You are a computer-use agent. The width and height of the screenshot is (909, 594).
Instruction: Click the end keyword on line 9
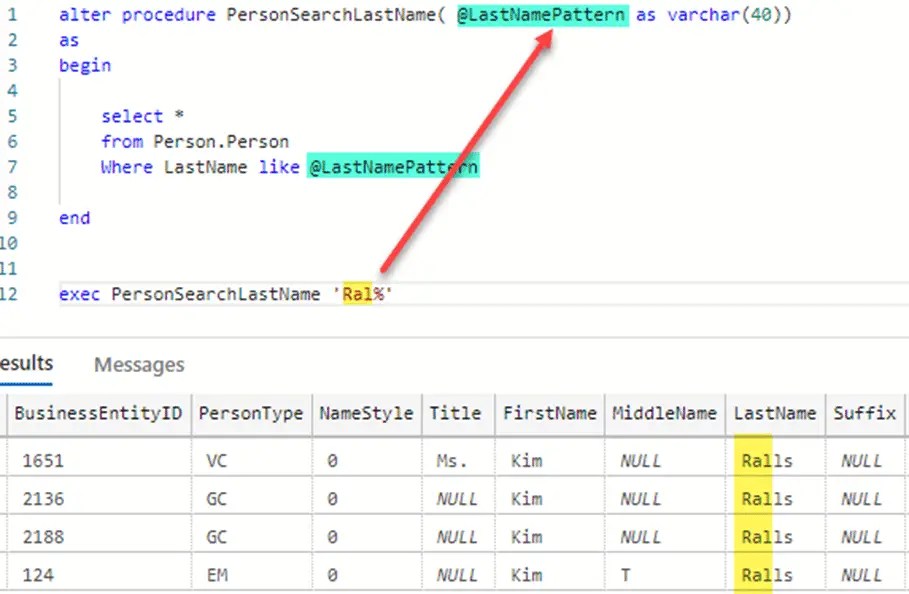click(74, 218)
